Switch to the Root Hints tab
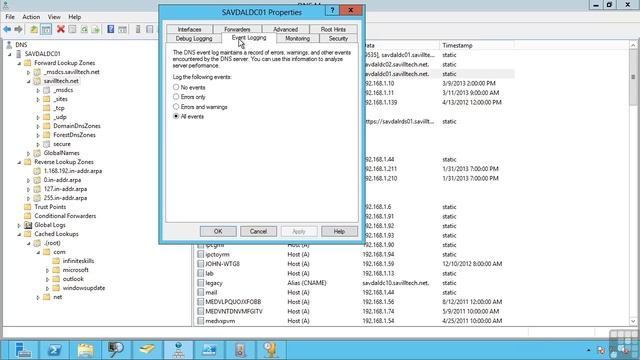 click(333, 29)
